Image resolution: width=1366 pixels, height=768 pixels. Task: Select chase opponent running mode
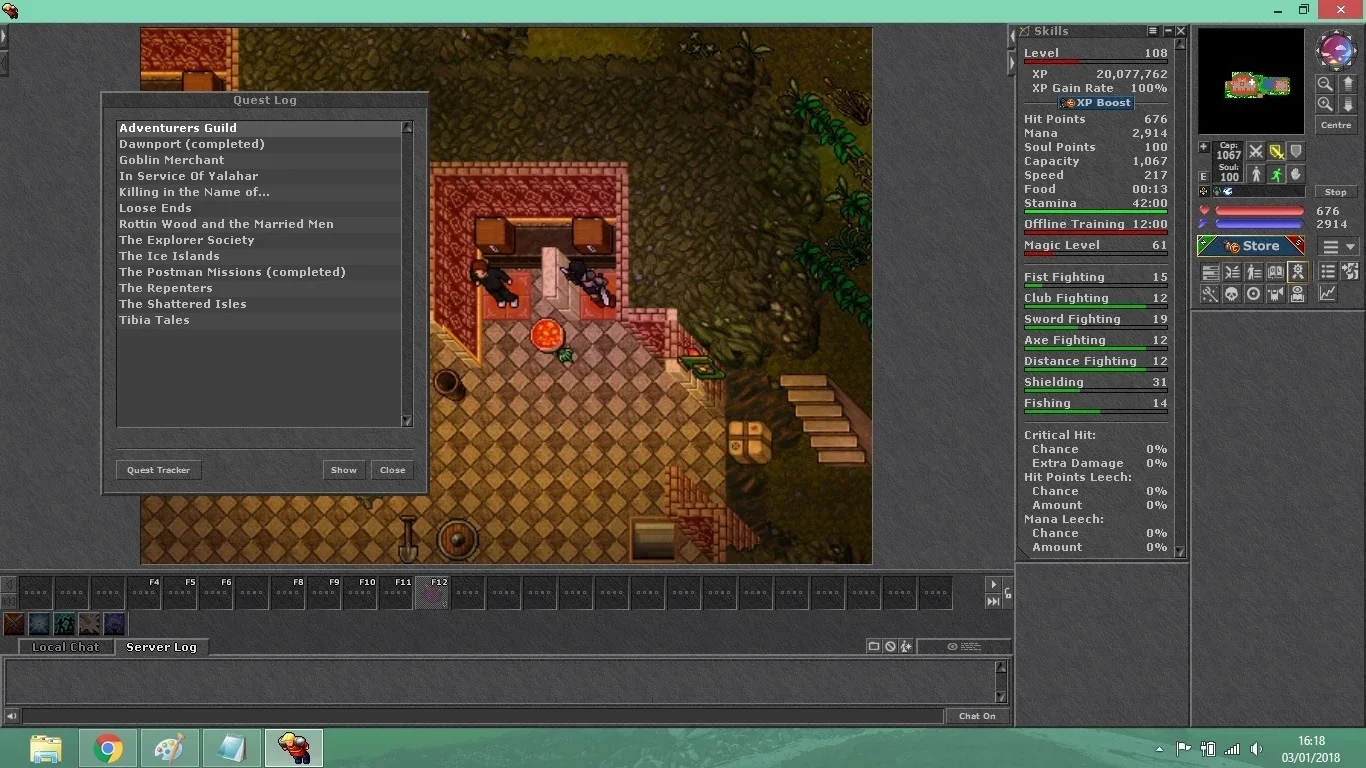(1276, 174)
